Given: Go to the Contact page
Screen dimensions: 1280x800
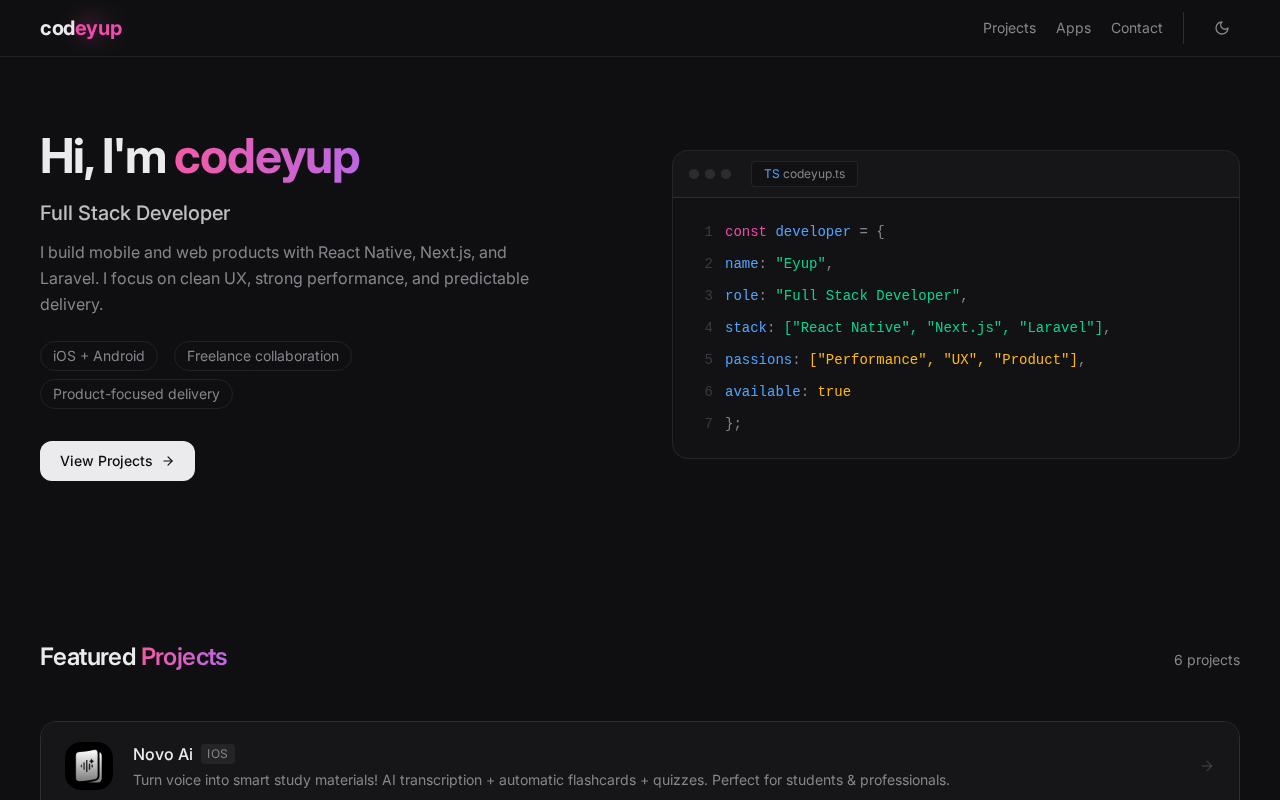Looking at the screenshot, I should point(1136,28).
